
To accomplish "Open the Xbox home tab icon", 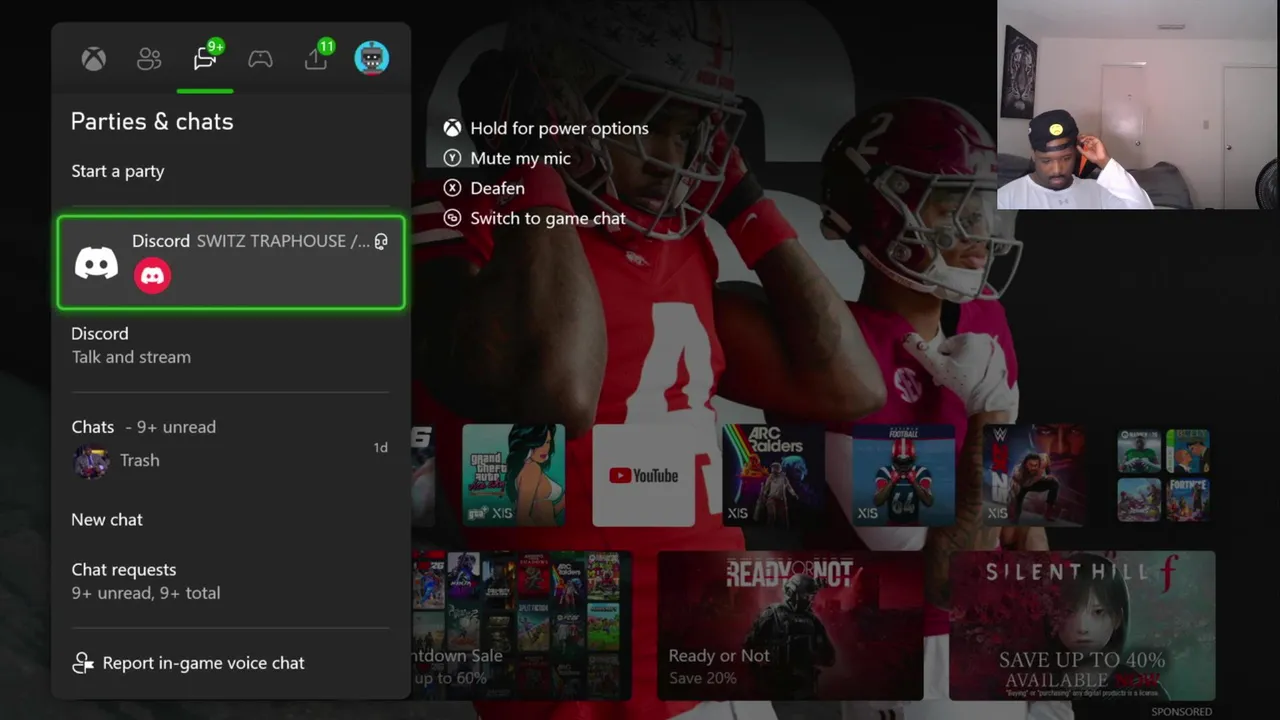I will click(x=94, y=59).
